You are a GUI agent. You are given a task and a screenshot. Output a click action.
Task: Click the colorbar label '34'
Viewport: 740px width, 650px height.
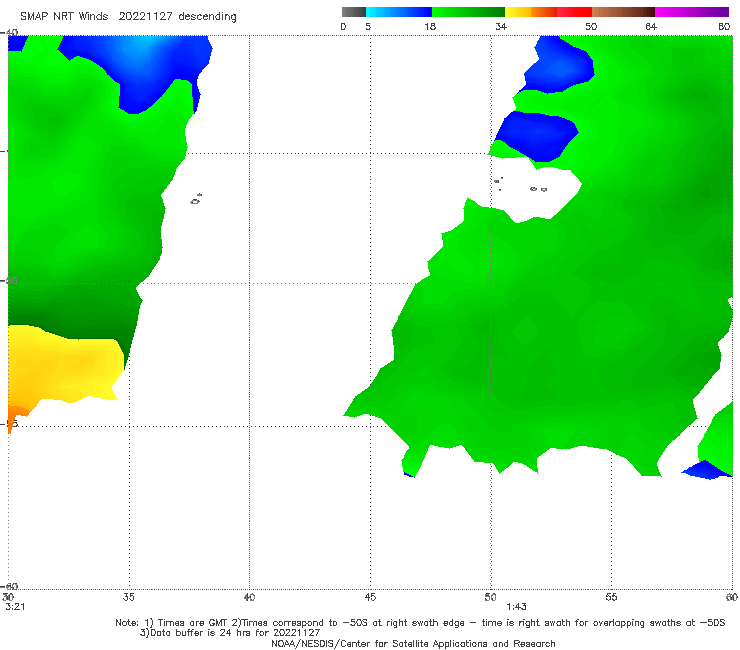[x=501, y=27]
